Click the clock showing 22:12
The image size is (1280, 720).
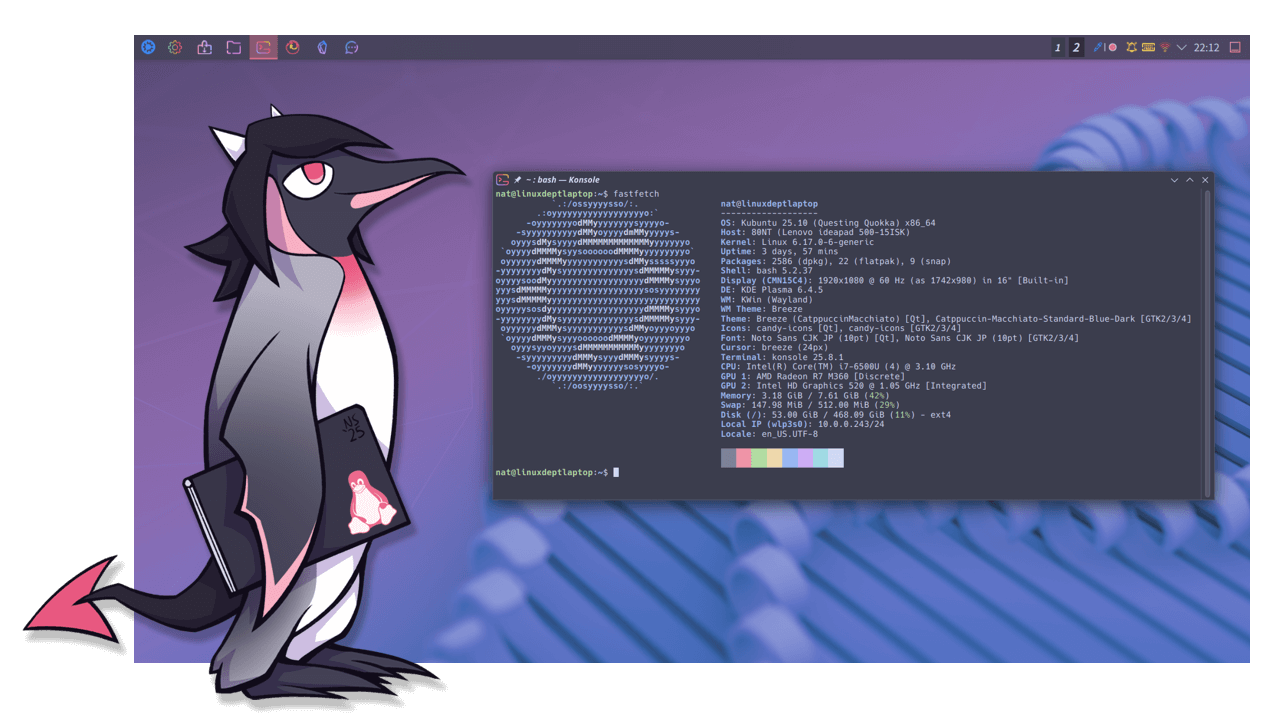click(1207, 47)
